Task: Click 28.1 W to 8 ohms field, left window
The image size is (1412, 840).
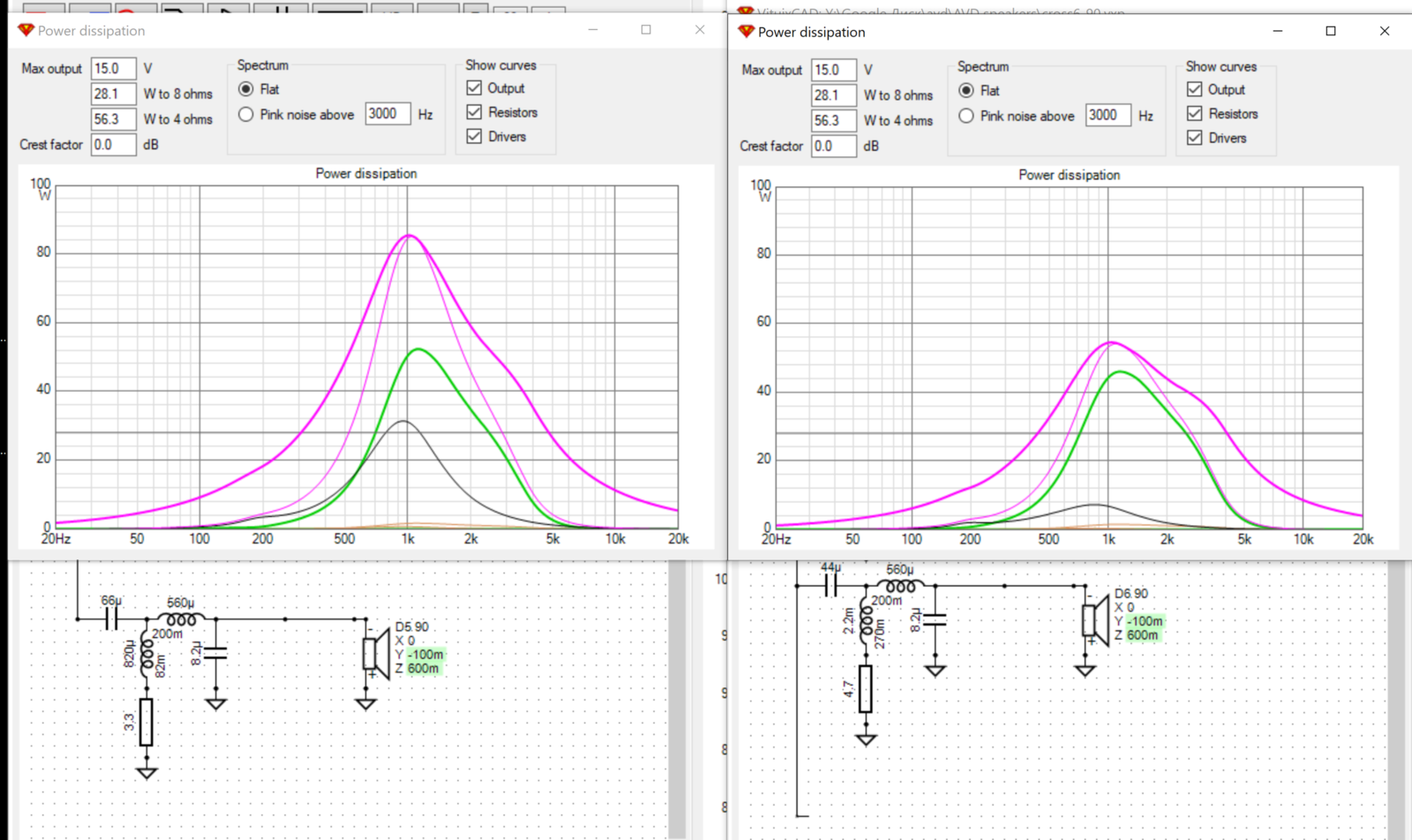Action: click(x=114, y=94)
